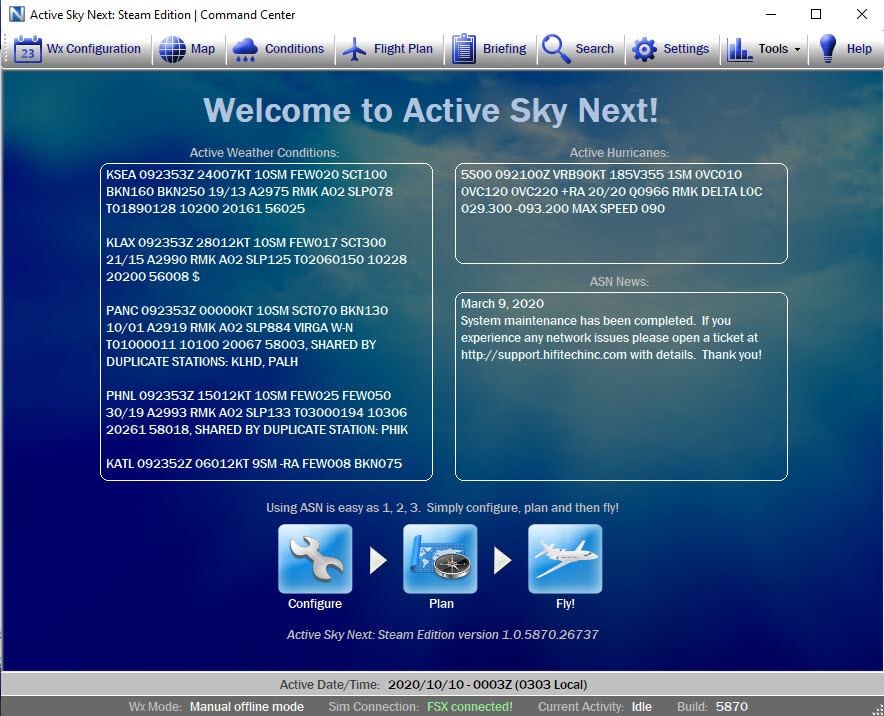Minimize the Command Center window
Image resolution: width=884 pixels, height=716 pixels.
tap(771, 15)
